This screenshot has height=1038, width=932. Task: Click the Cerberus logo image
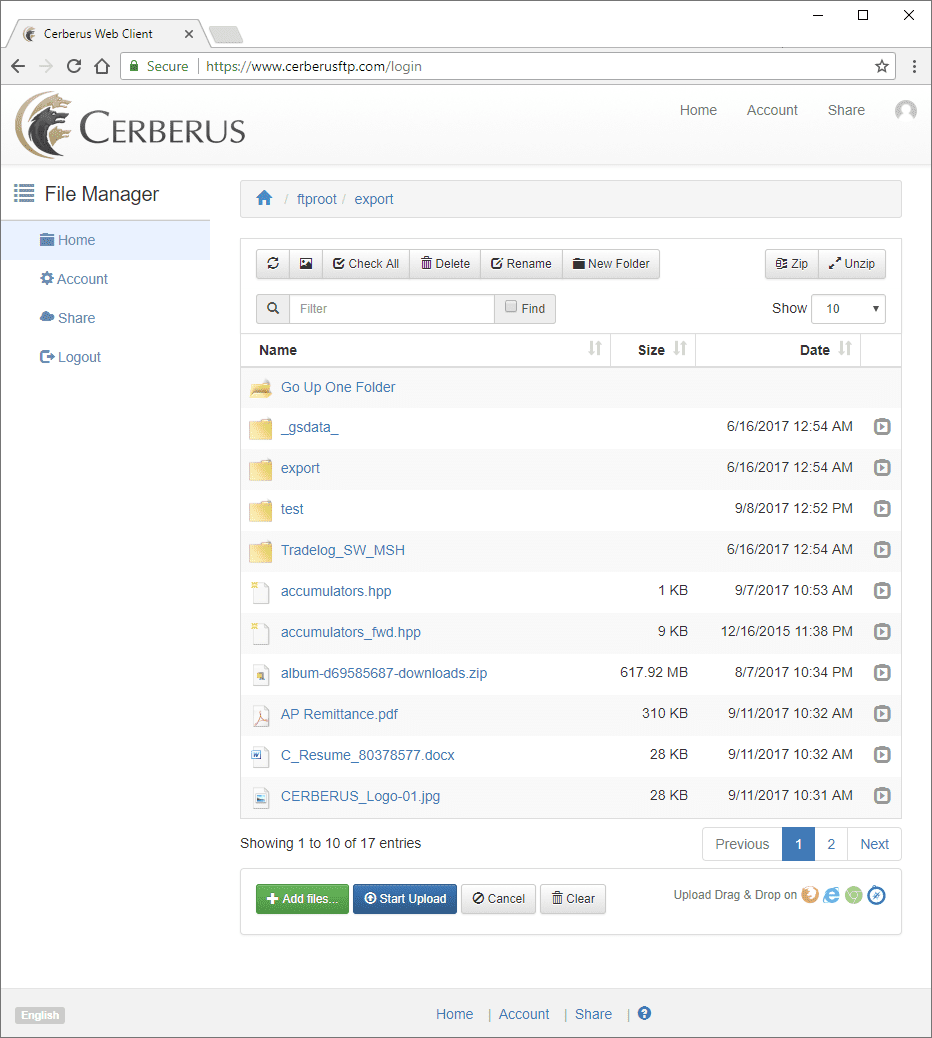coord(130,125)
